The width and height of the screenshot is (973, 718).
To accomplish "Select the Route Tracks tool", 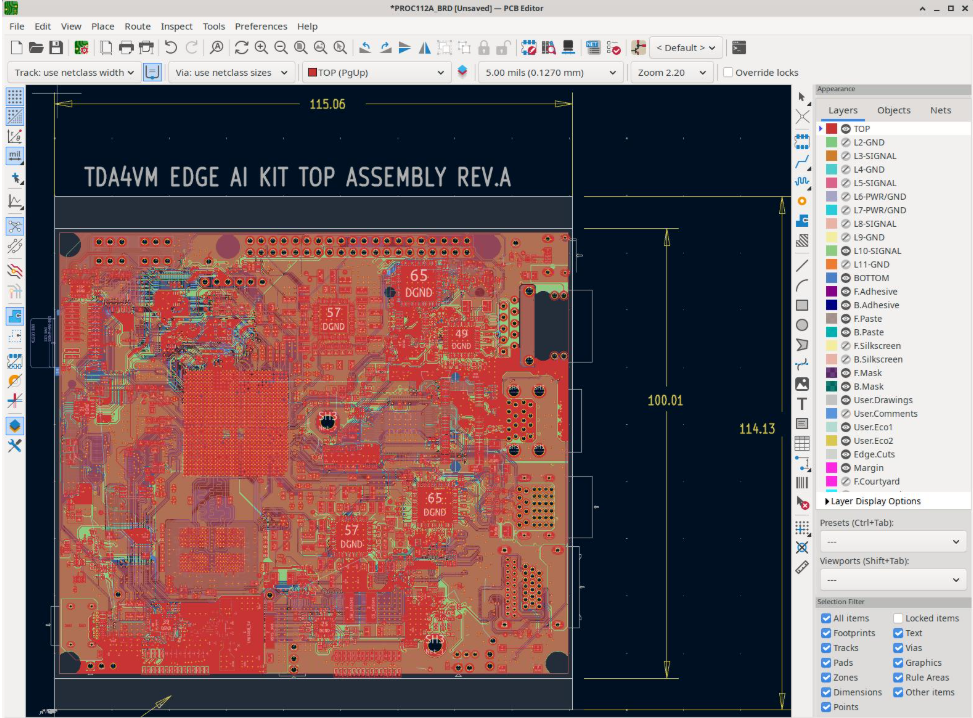I will coord(802,162).
